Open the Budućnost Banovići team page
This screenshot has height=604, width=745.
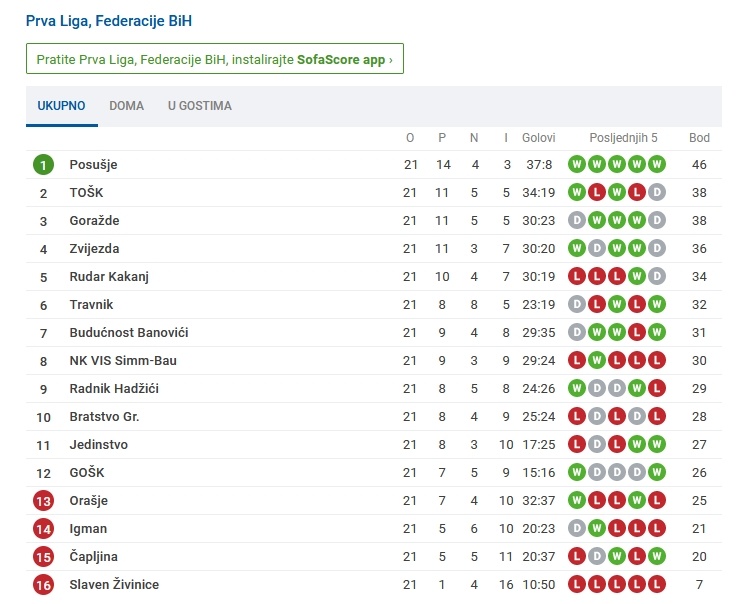129,333
